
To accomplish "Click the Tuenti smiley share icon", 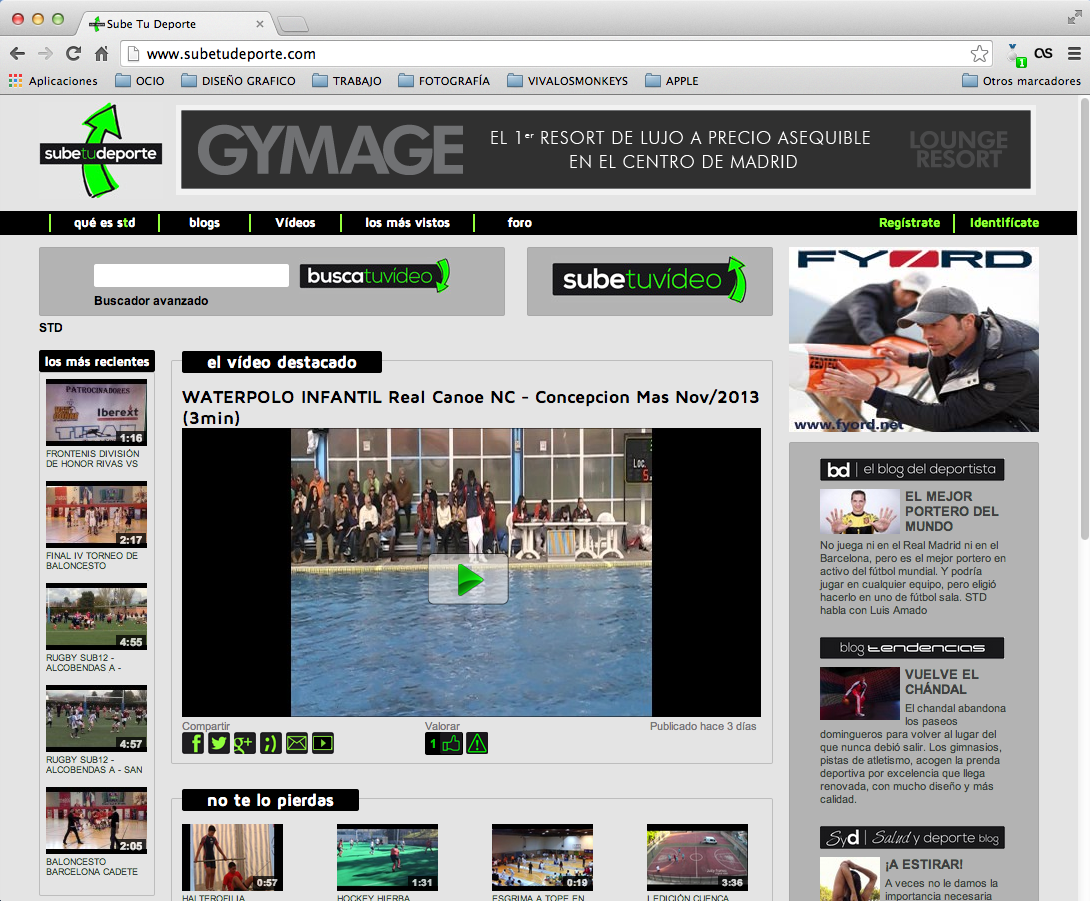I will coord(270,743).
